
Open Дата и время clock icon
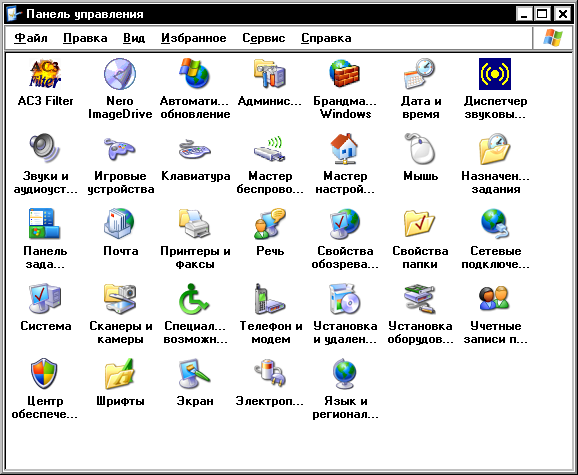[x=419, y=74]
